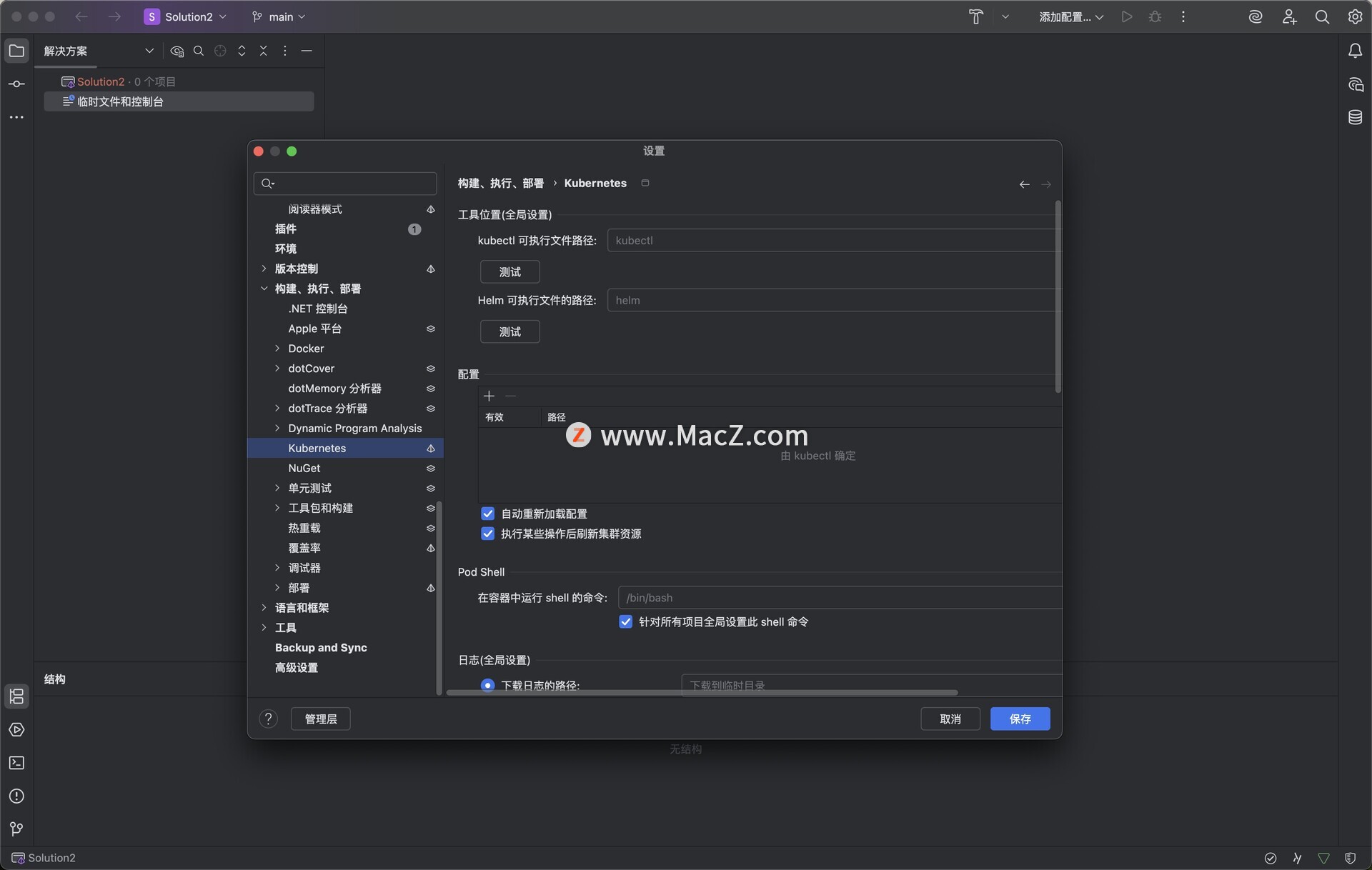Select NuGet settings page

[x=345, y=468]
